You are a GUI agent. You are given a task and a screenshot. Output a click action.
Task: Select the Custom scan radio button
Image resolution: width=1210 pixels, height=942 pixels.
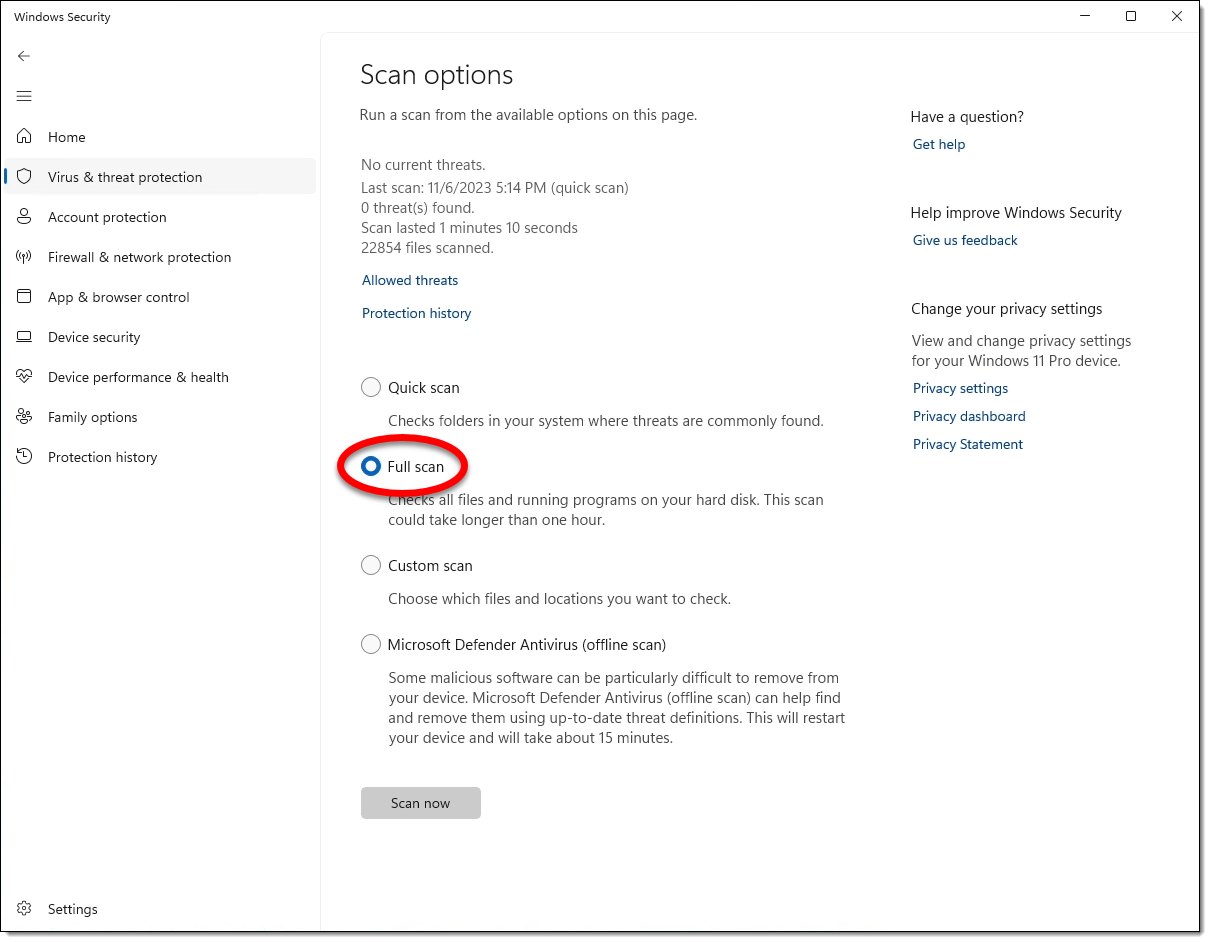point(371,565)
